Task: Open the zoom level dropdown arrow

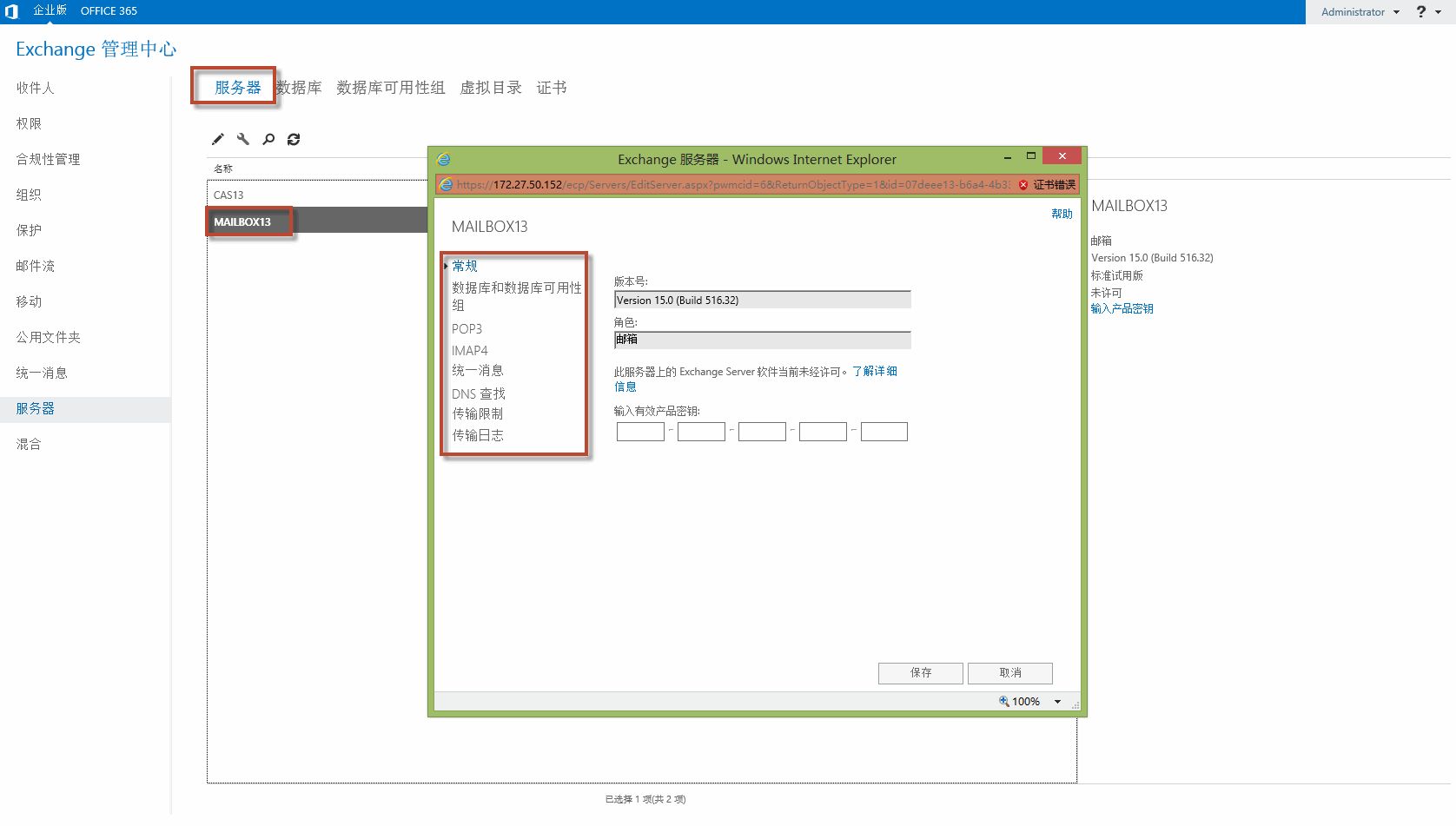Action: pos(1057,702)
